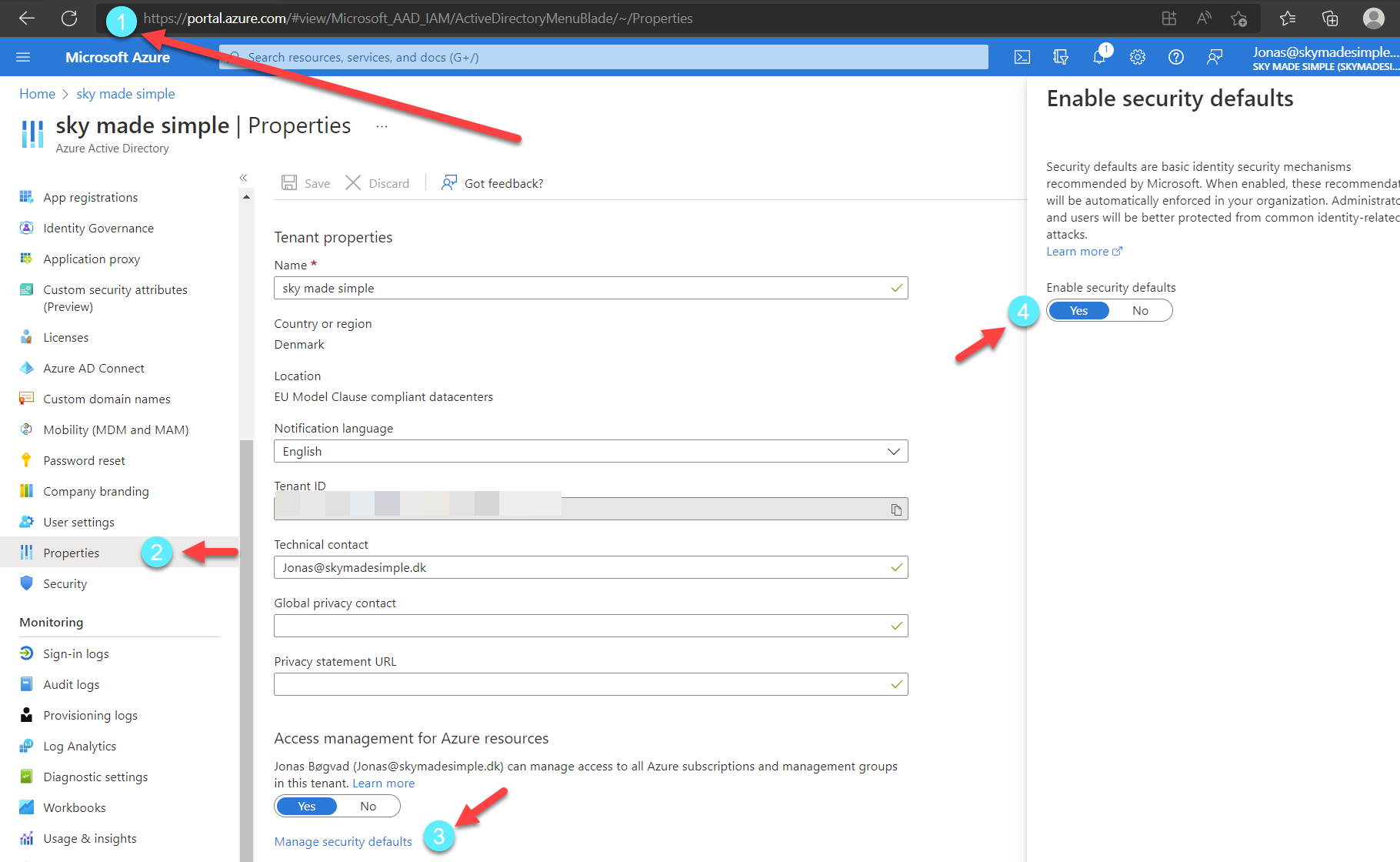Click the browser back arrow
The height and width of the screenshot is (862, 1400).
tap(27, 18)
